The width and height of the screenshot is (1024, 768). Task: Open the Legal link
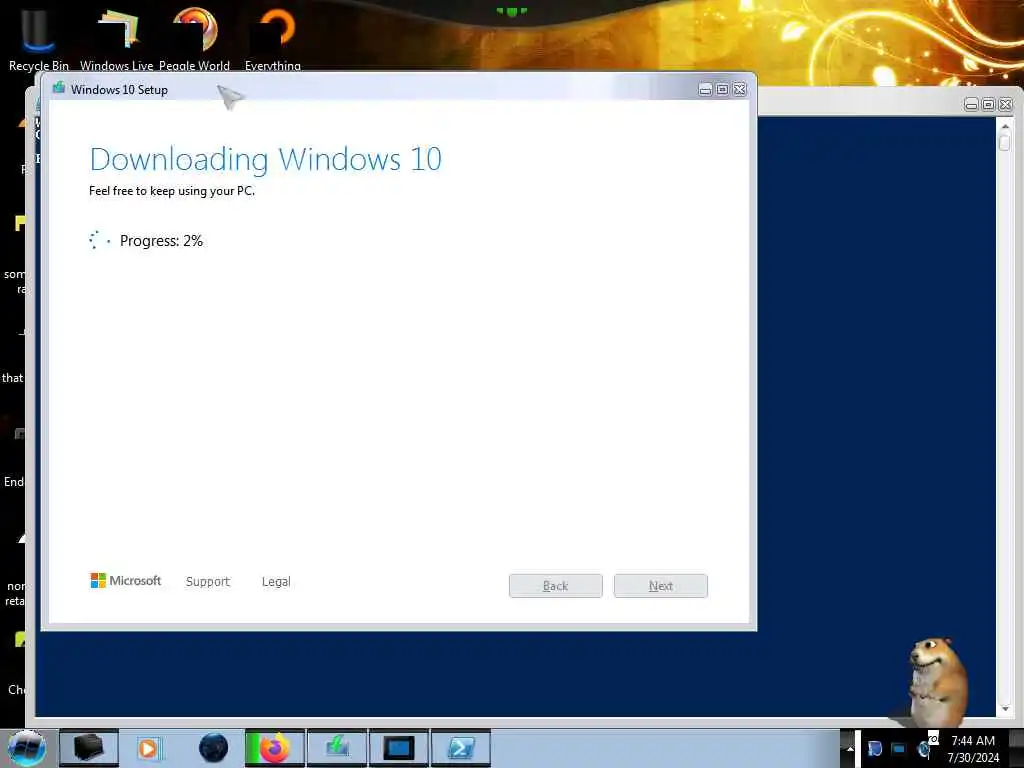tap(276, 581)
